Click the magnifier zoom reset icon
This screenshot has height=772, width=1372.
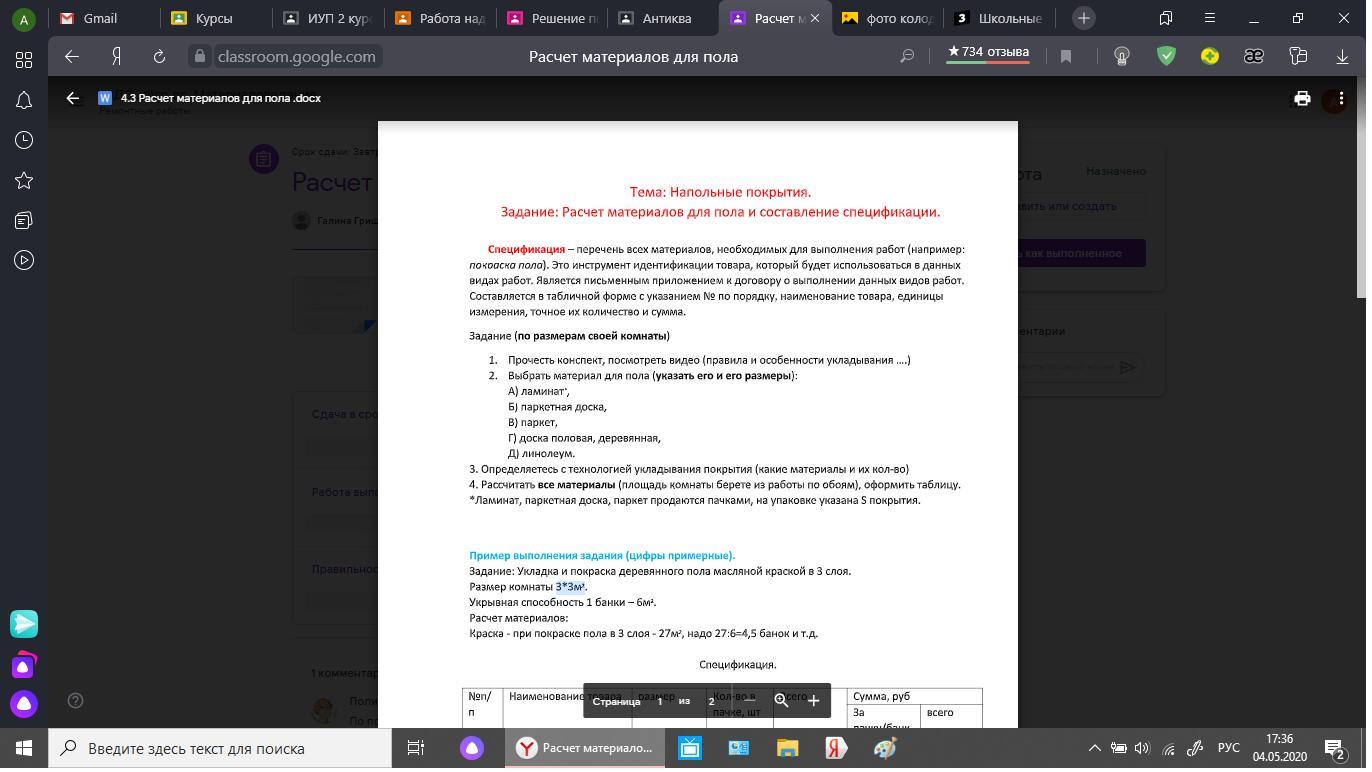(781, 701)
